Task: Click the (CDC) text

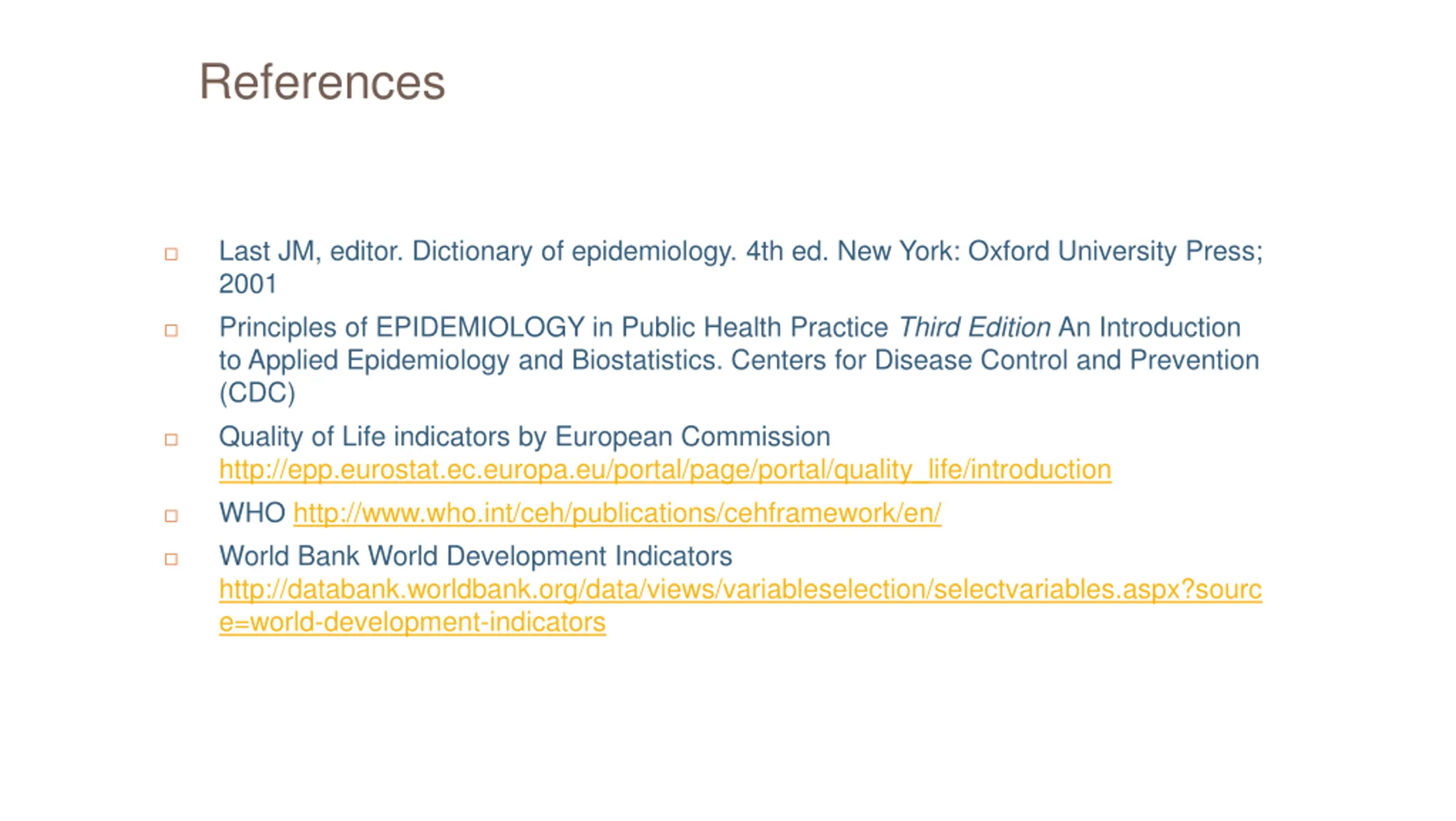Action: point(257,393)
